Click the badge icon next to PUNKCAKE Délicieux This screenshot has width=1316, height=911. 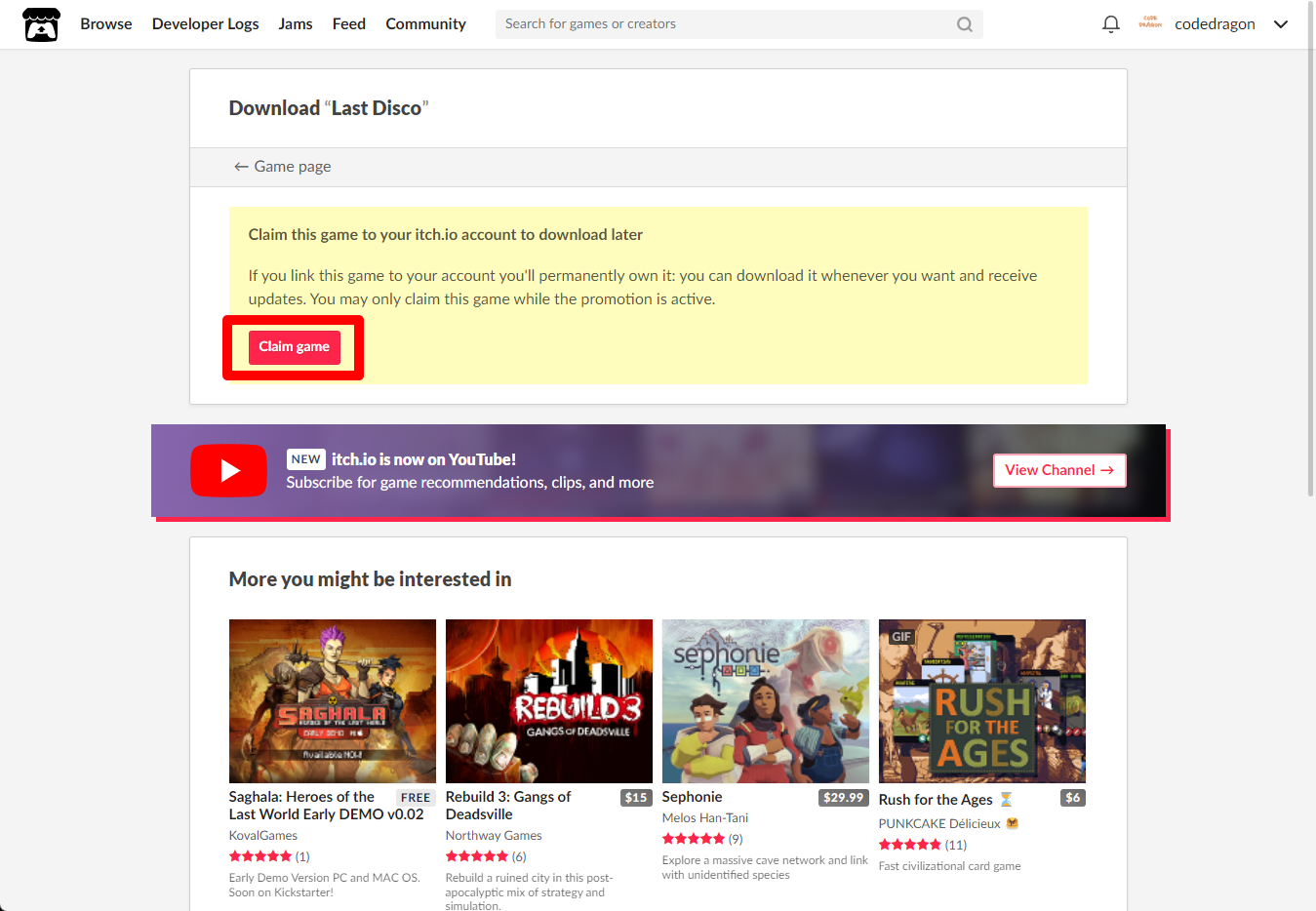pyautogui.click(x=1012, y=823)
